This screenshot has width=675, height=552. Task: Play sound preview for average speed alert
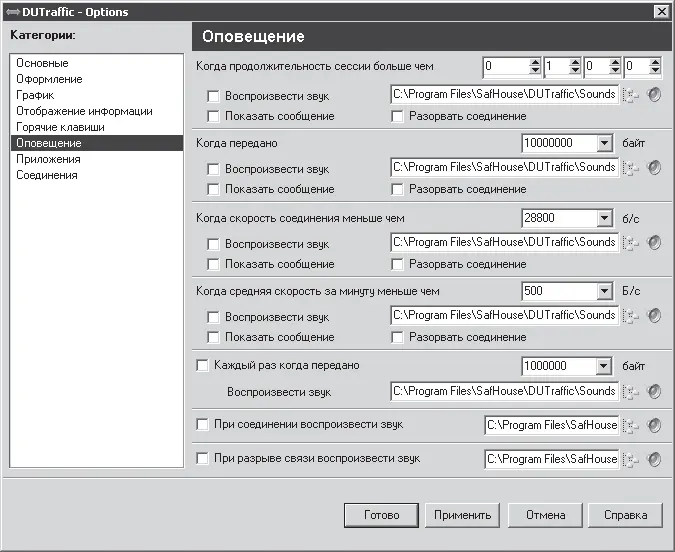[653, 316]
